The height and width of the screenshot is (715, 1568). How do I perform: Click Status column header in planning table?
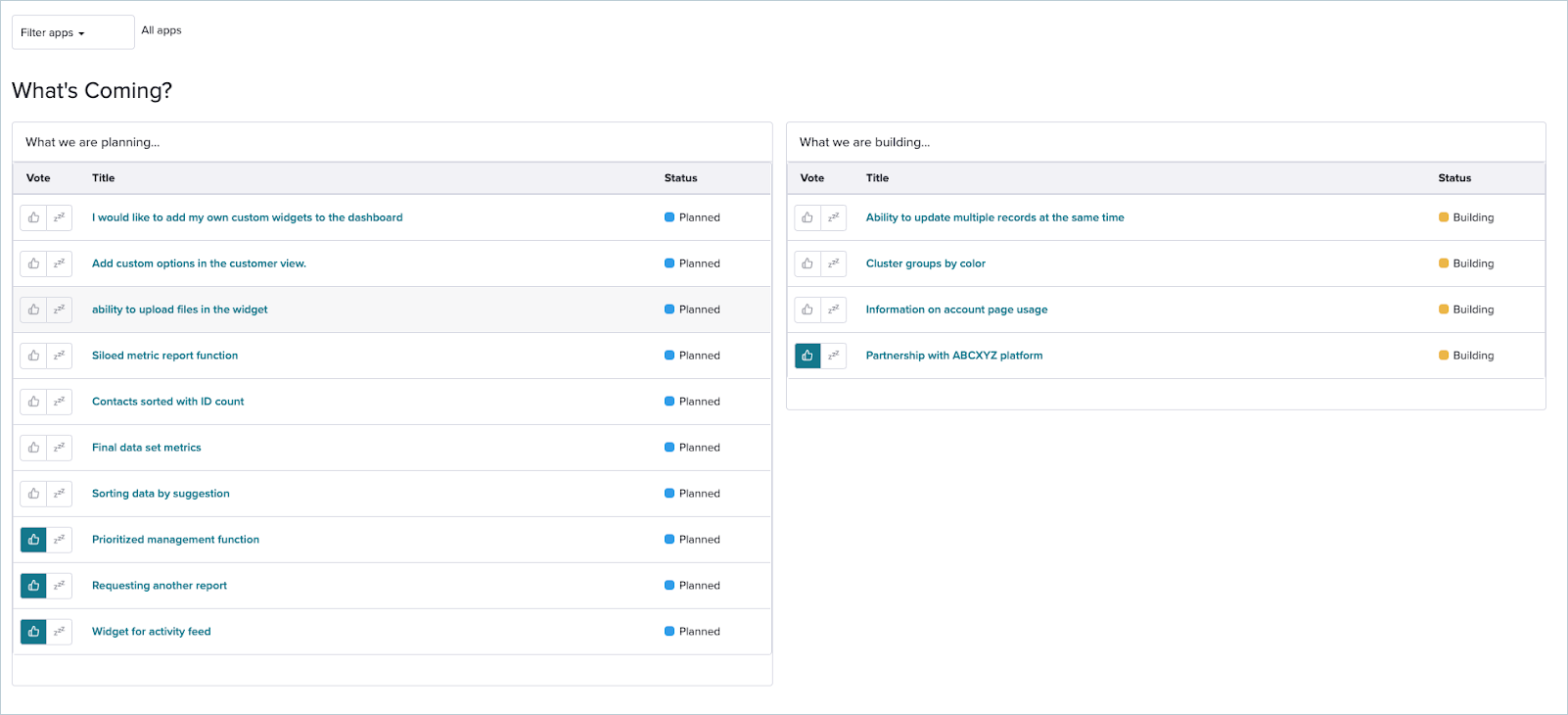click(x=680, y=178)
